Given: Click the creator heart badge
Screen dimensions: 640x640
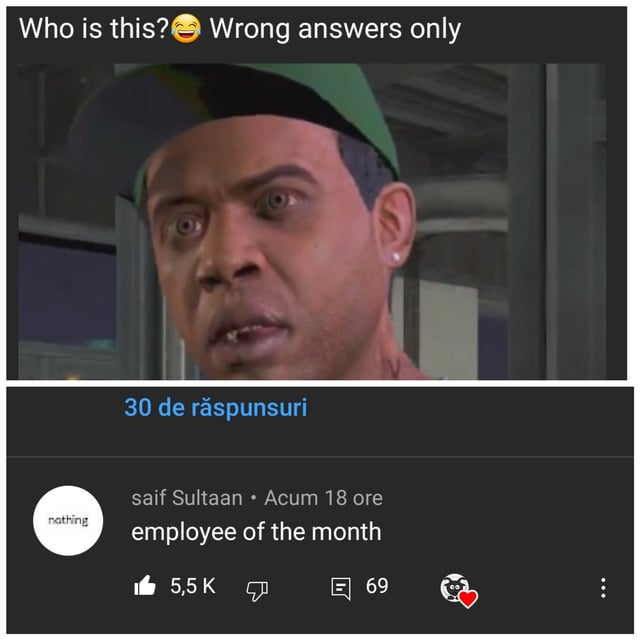Looking at the screenshot, I should click(459, 590).
